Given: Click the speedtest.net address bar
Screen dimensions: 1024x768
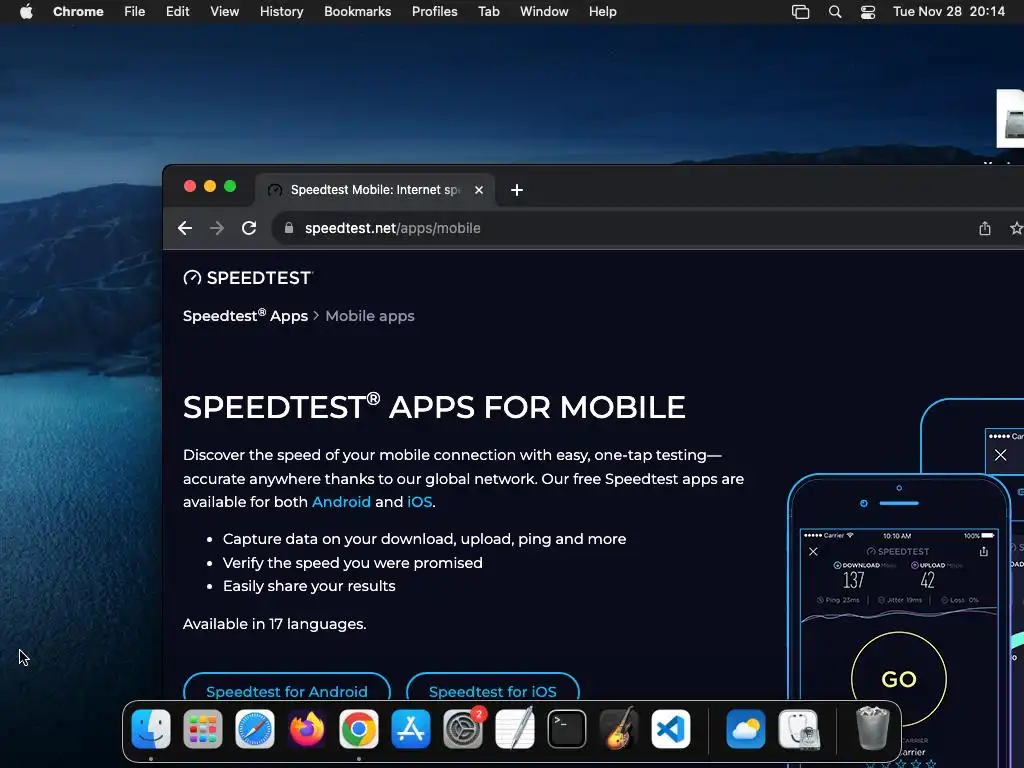Looking at the screenshot, I should click(x=392, y=228).
